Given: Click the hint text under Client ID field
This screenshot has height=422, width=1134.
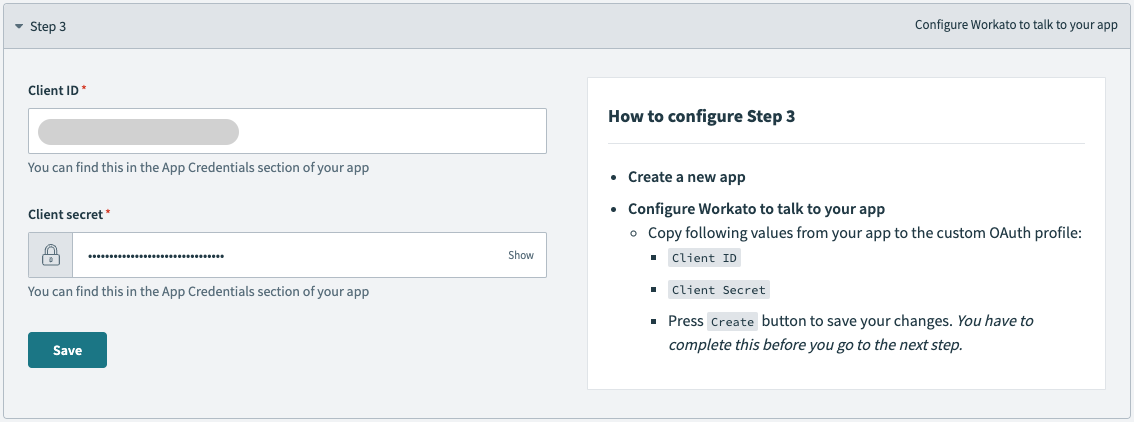Looking at the screenshot, I should tap(198, 168).
